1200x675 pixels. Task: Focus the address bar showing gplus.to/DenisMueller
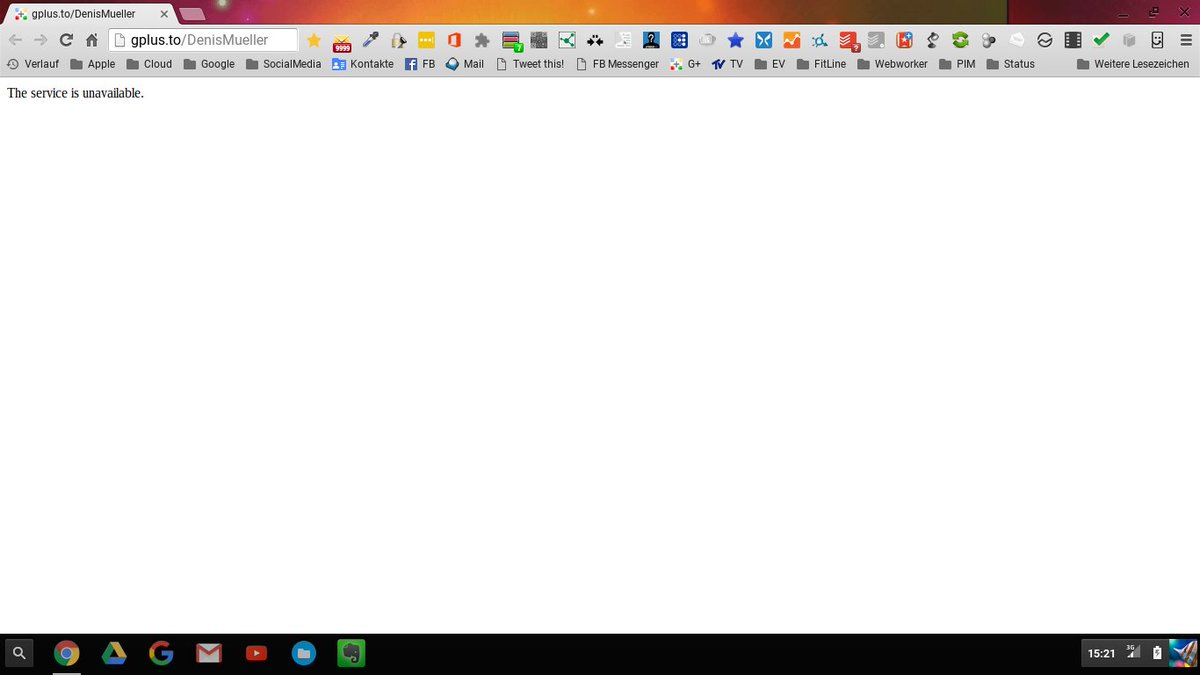click(x=203, y=40)
